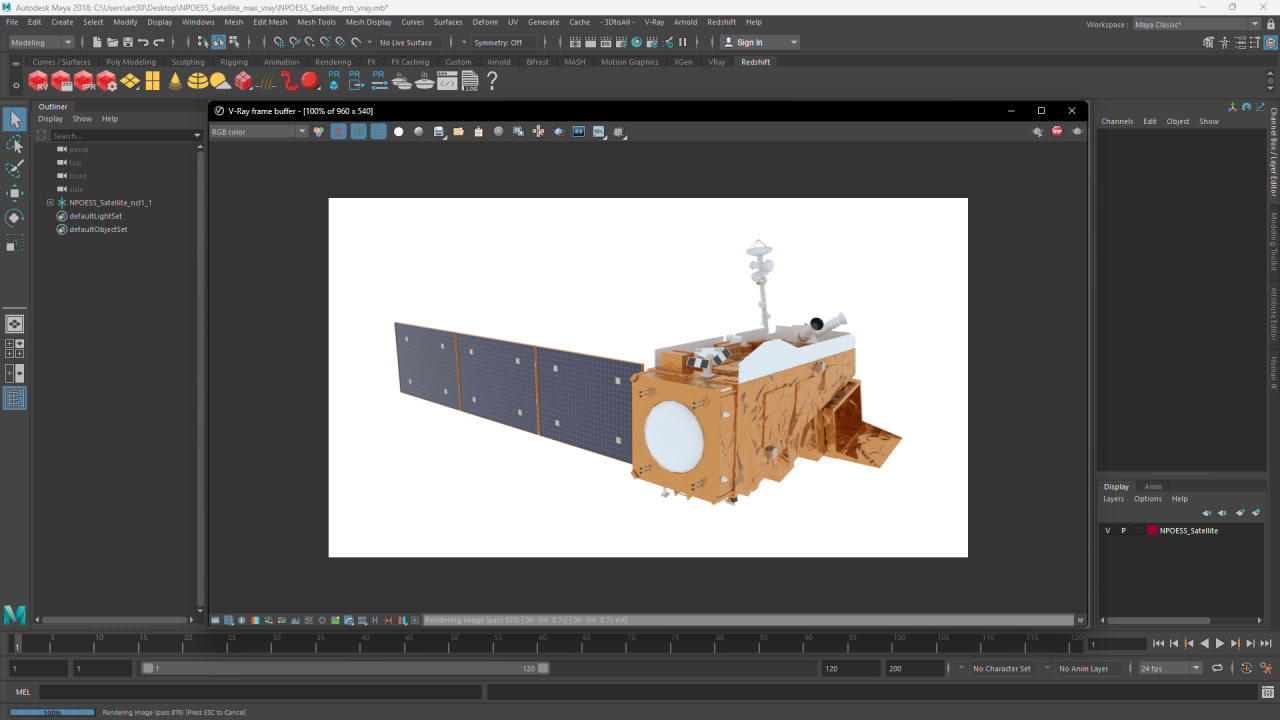This screenshot has width=1280, height=720.
Task: Click the render progress bar at 100%
Action: tap(52, 712)
